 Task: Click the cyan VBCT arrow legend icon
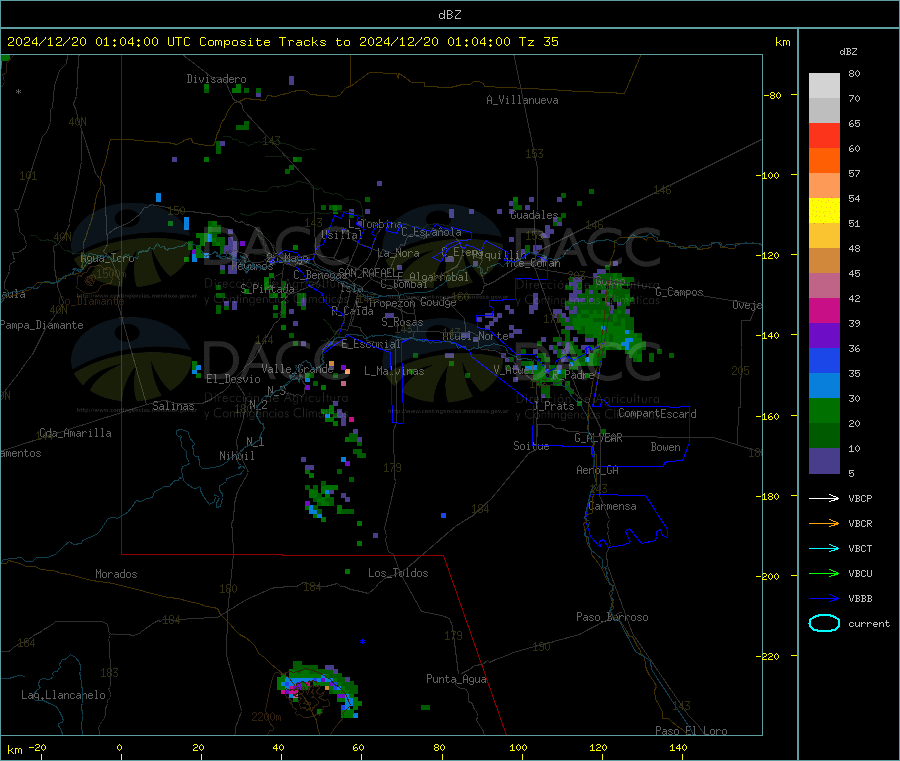[x=824, y=549]
